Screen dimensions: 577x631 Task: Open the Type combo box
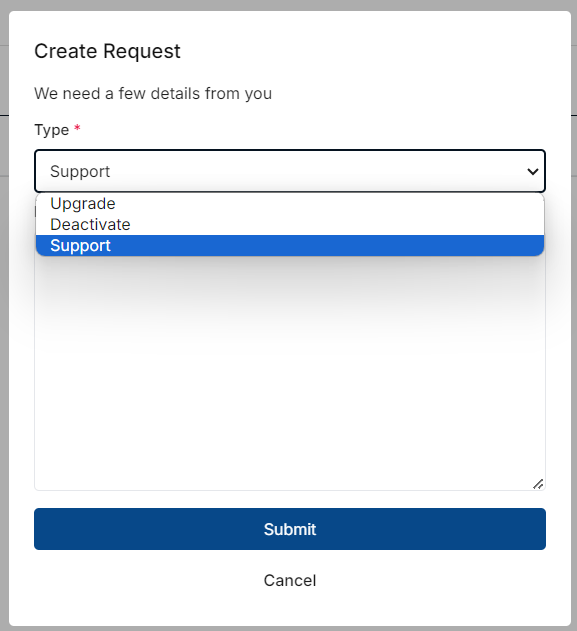(x=290, y=171)
